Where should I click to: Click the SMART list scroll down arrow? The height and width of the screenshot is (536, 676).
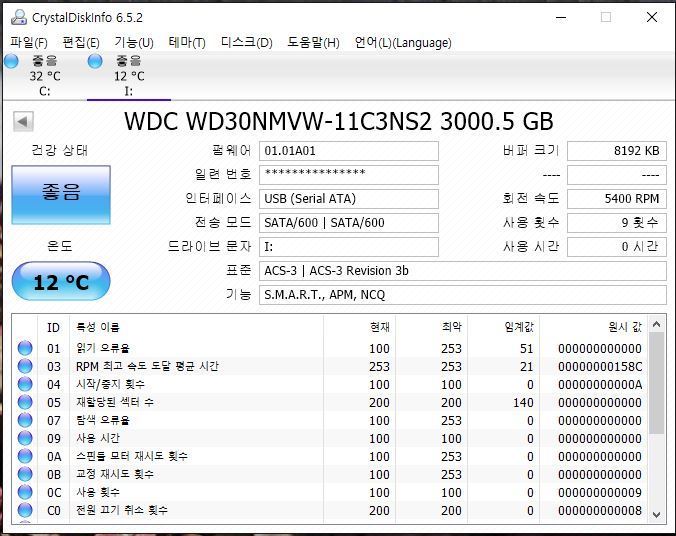click(x=657, y=514)
